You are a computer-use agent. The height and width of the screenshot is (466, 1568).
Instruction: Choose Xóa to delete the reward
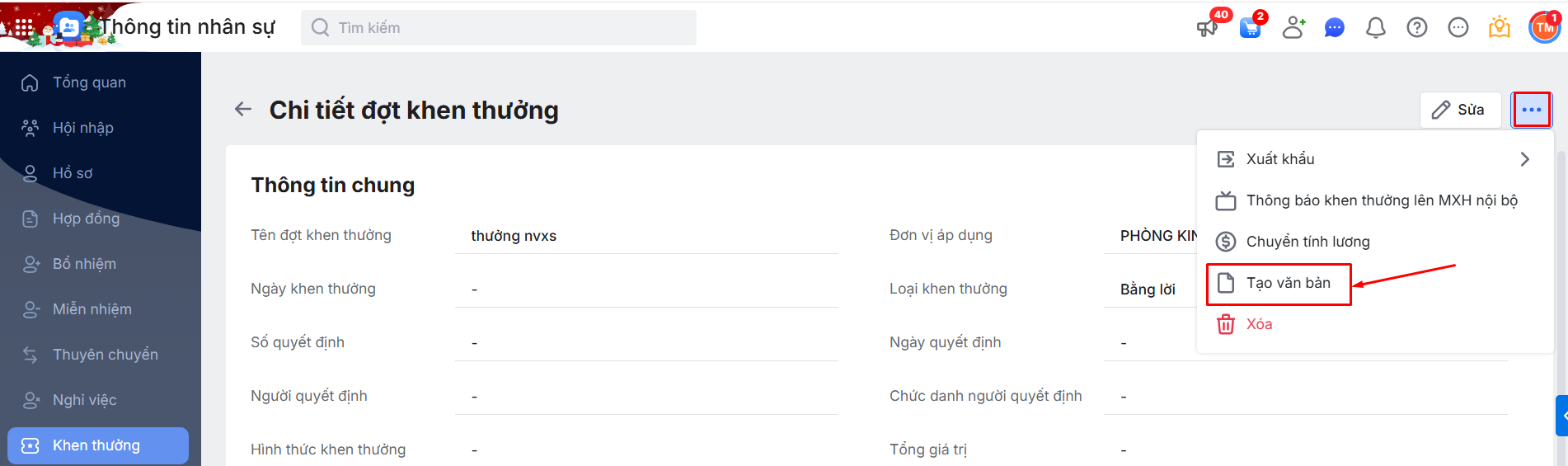tap(1374, 324)
